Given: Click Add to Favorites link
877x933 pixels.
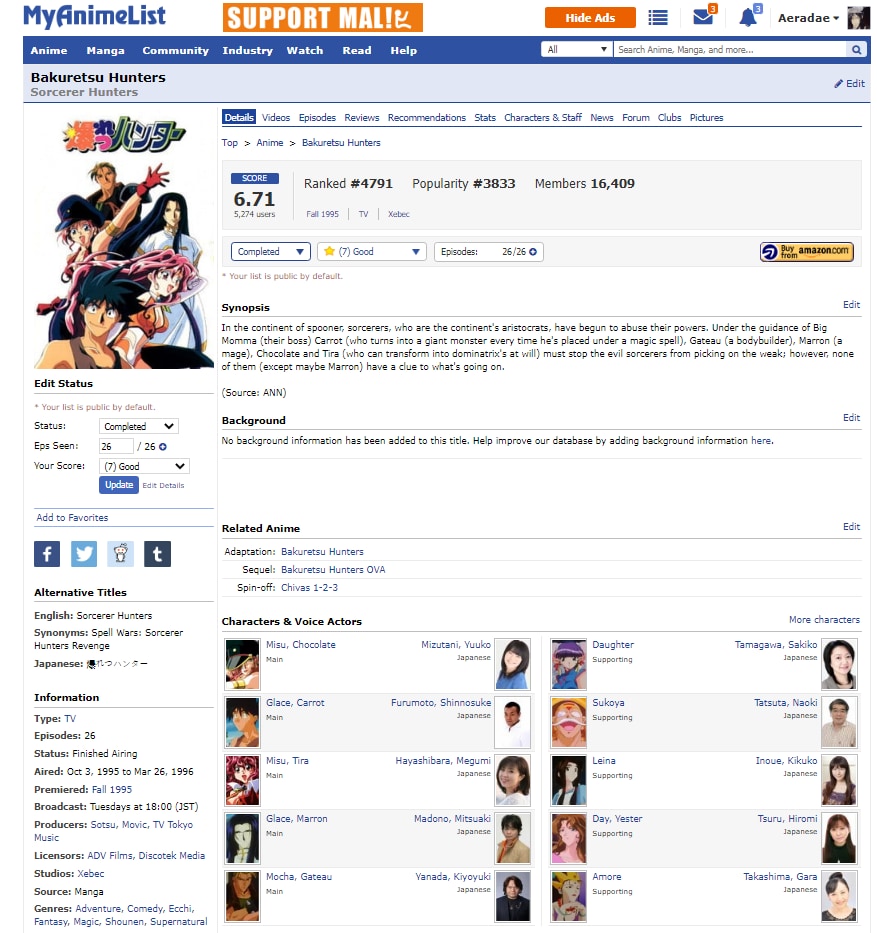Looking at the screenshot, I should point(72,518).
